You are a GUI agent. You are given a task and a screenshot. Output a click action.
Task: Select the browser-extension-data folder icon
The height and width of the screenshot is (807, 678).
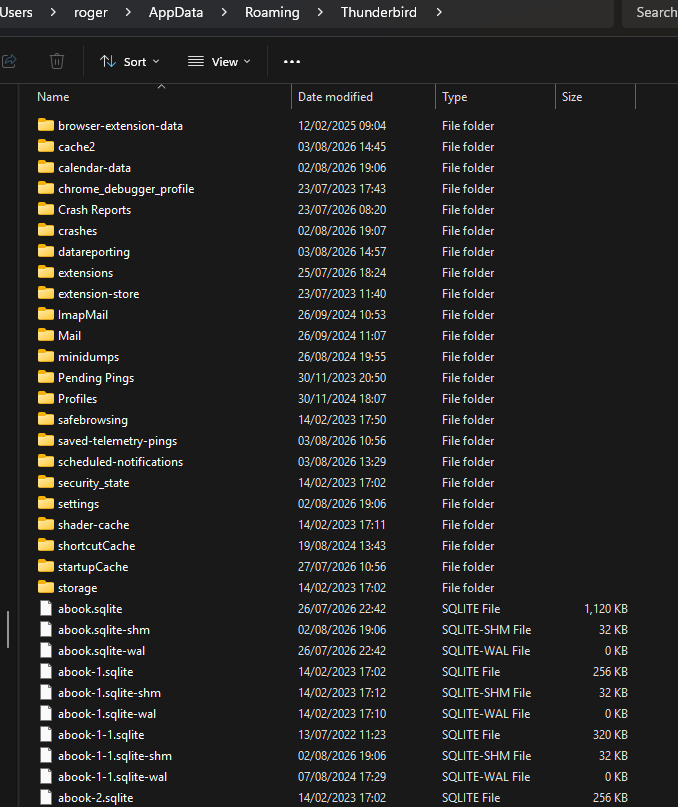point(46,125)
